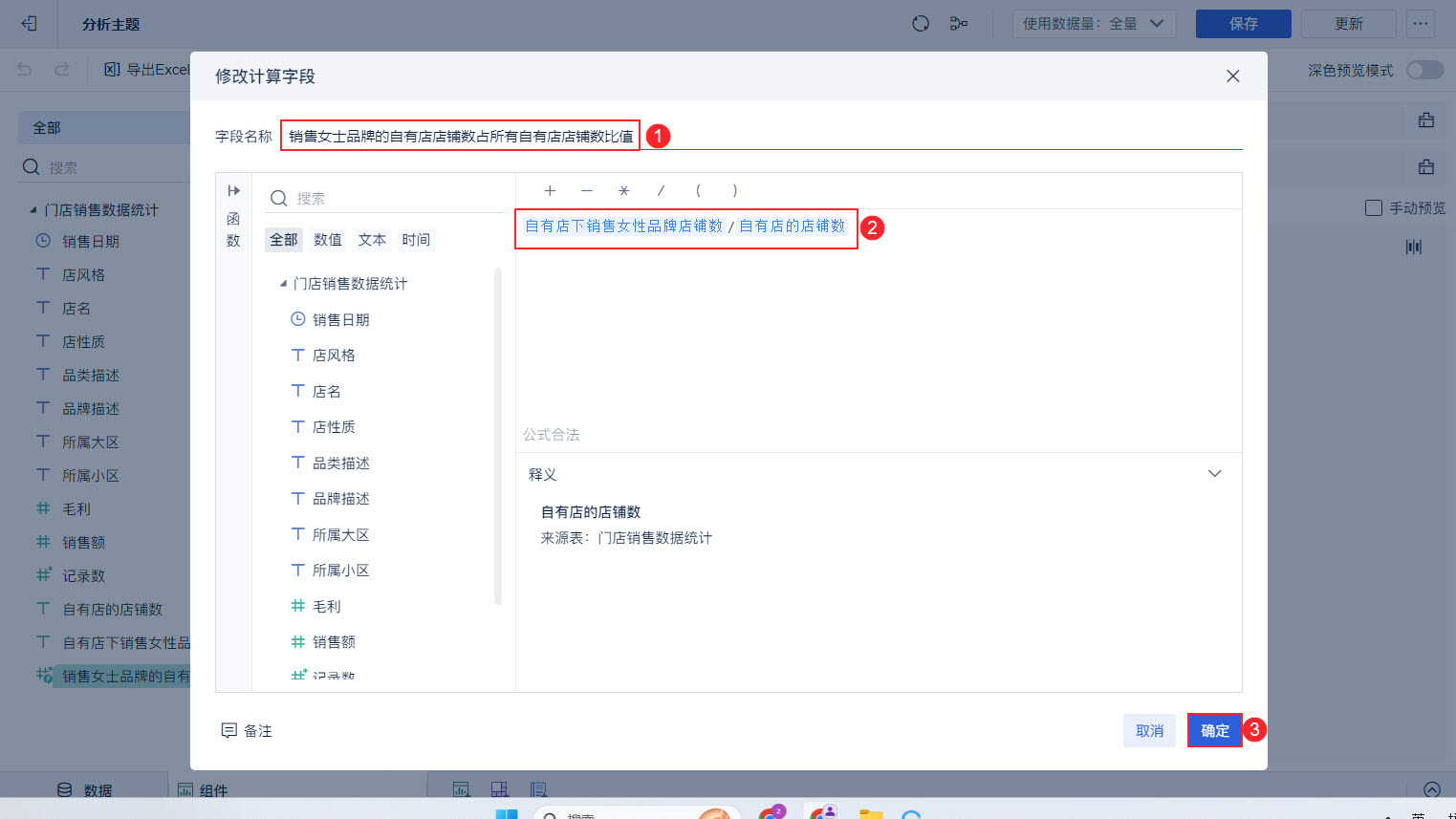This screenshot has height=819, width=1456.
Task: Select formula token 自有店的店铺数 in the editor
Action: 793,226
